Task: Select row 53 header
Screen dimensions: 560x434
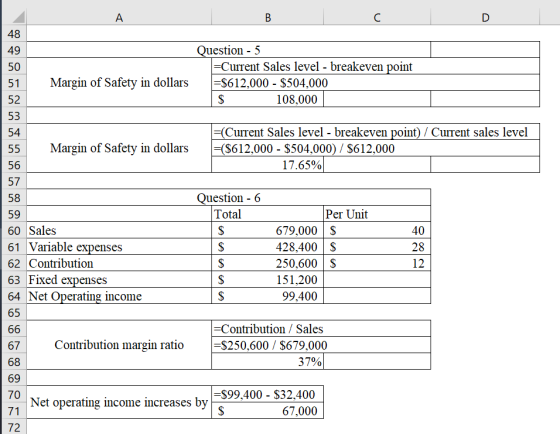Action: pos(14,116)
